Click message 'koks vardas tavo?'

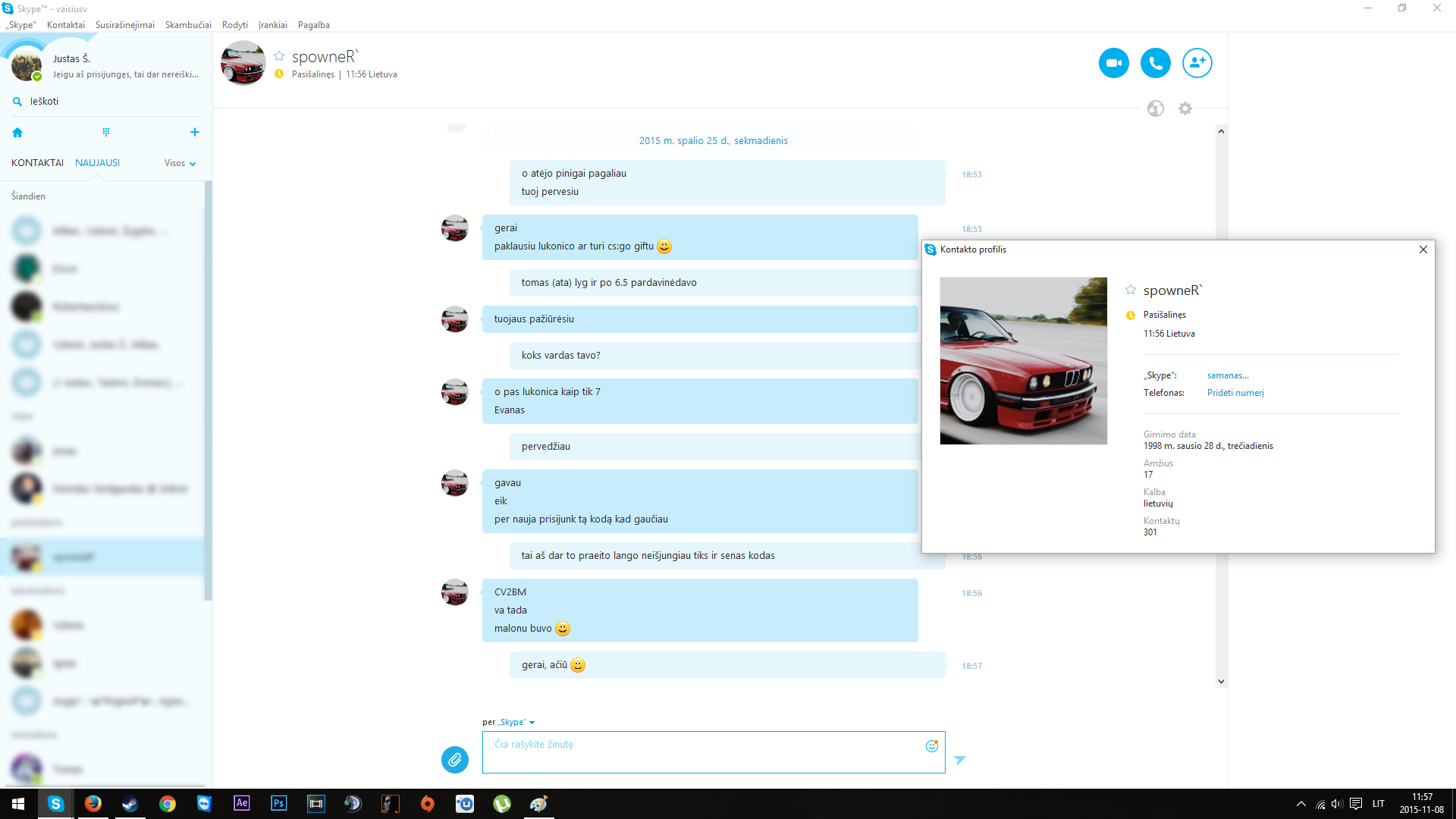(560, 356)
